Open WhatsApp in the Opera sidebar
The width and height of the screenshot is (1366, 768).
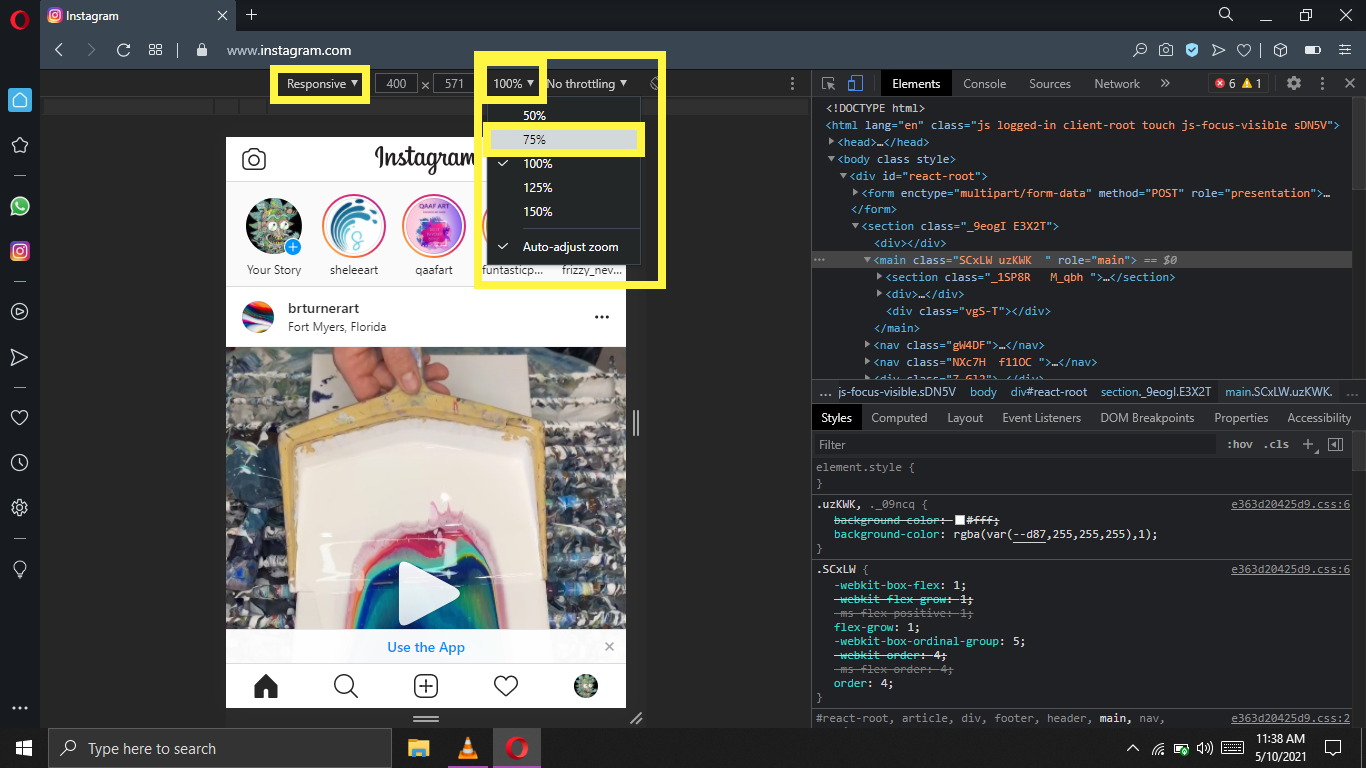click(x=19, y=206)
